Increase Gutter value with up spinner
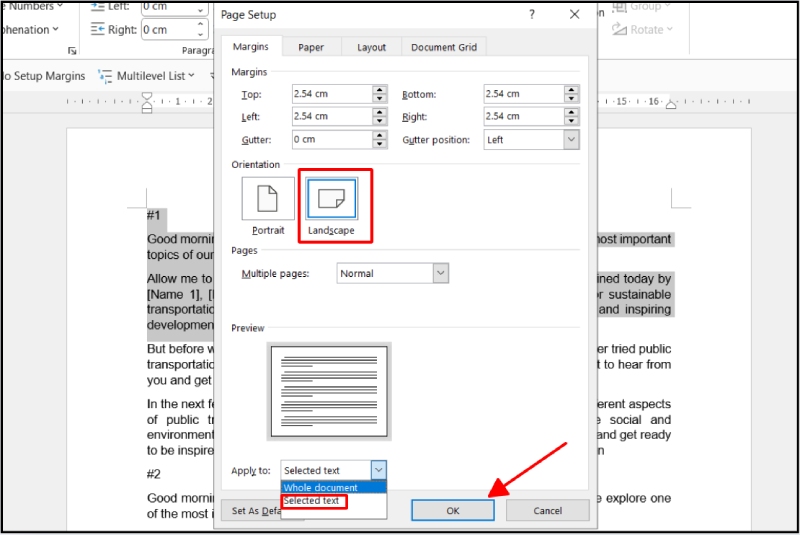Image resolution: width=800 pixels, height=535 pixels. click(380, 135)
